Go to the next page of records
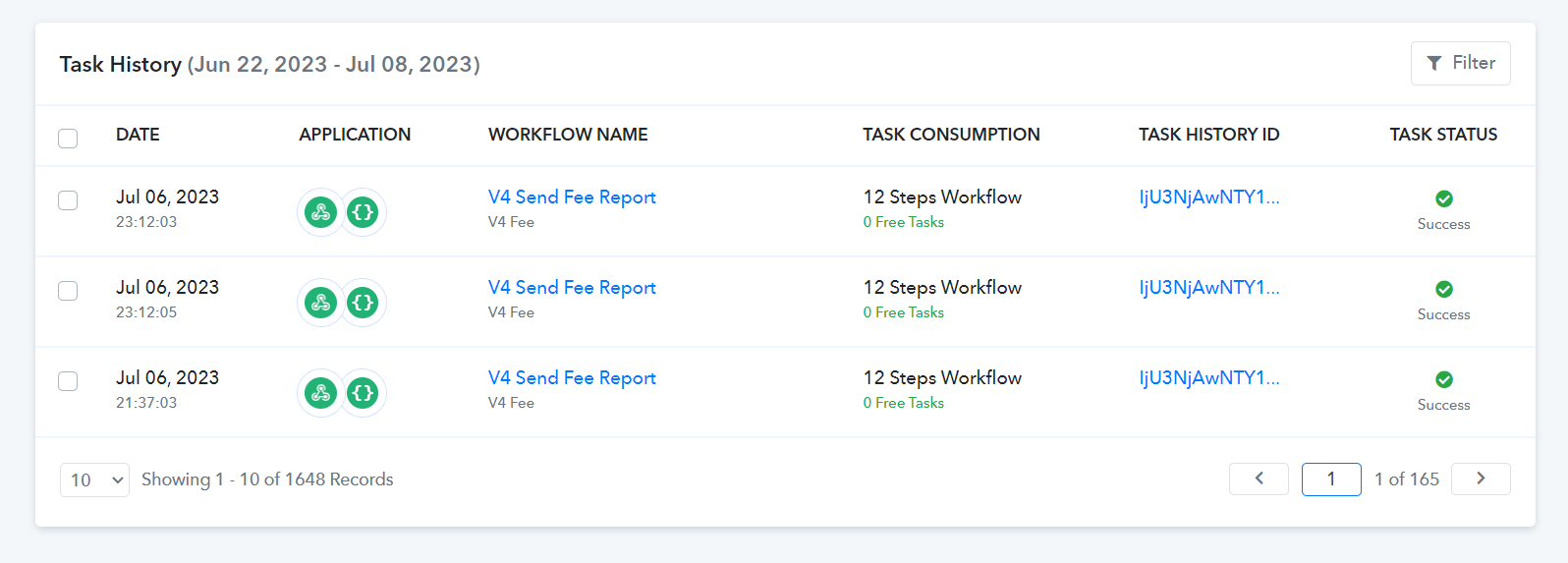The image size is (1568, 563). (x=1480, y=479)
